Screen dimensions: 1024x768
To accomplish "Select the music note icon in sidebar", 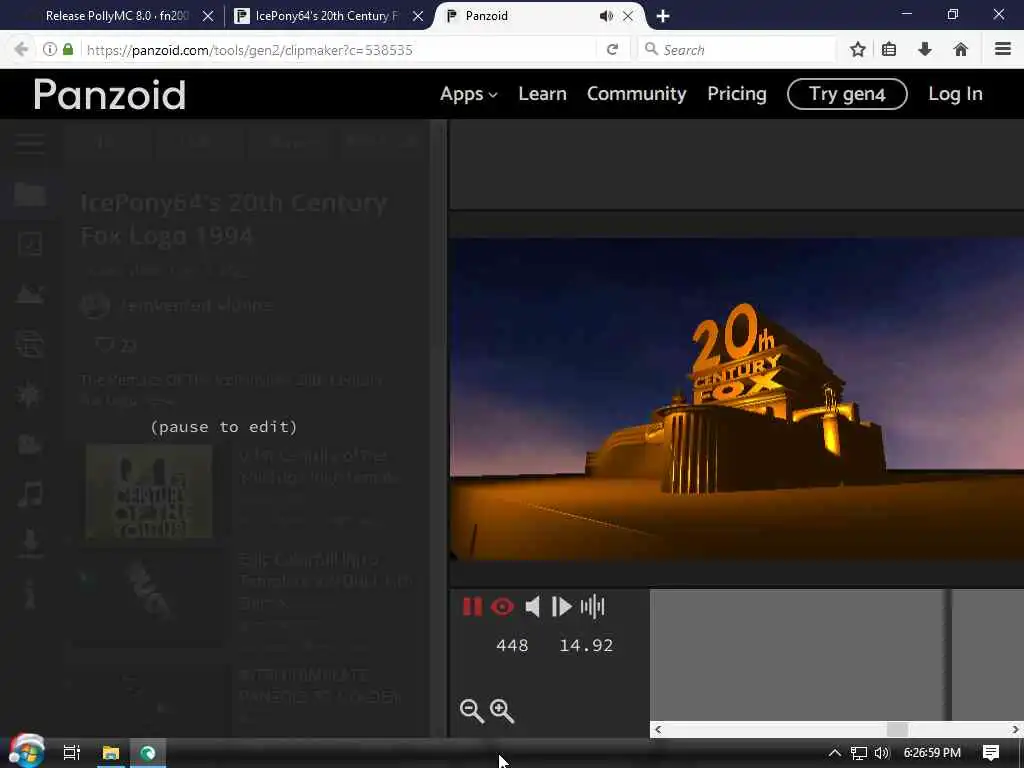I will click(30, 494).
